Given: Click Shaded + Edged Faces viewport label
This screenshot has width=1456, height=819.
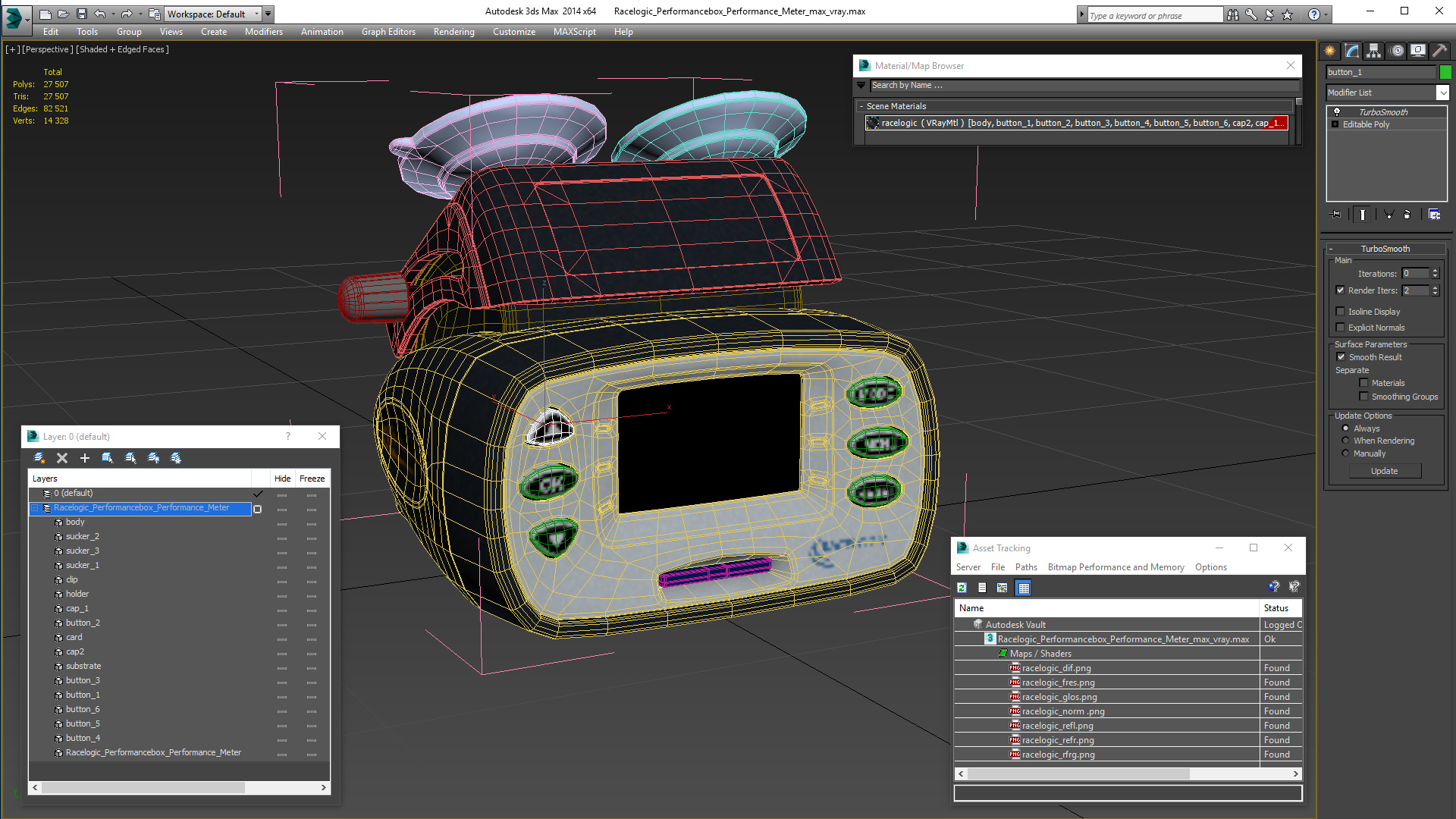Looking at the screenshot, I should 122,49.
